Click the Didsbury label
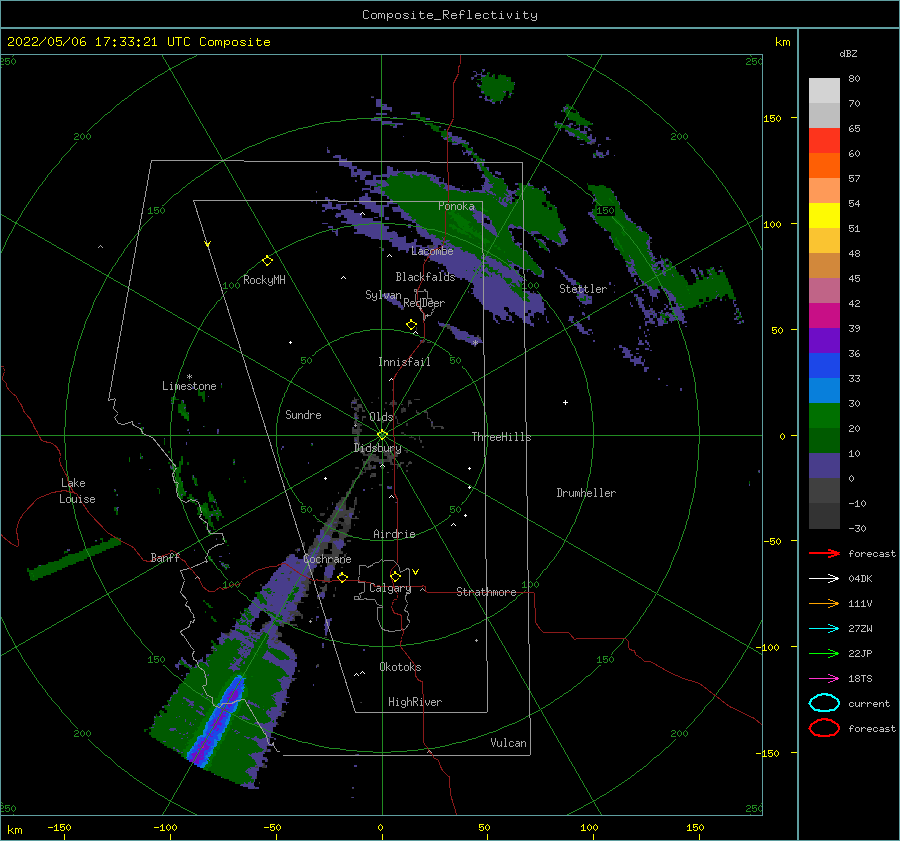Screen dimensions: 900x841 [x=377, y=448]
